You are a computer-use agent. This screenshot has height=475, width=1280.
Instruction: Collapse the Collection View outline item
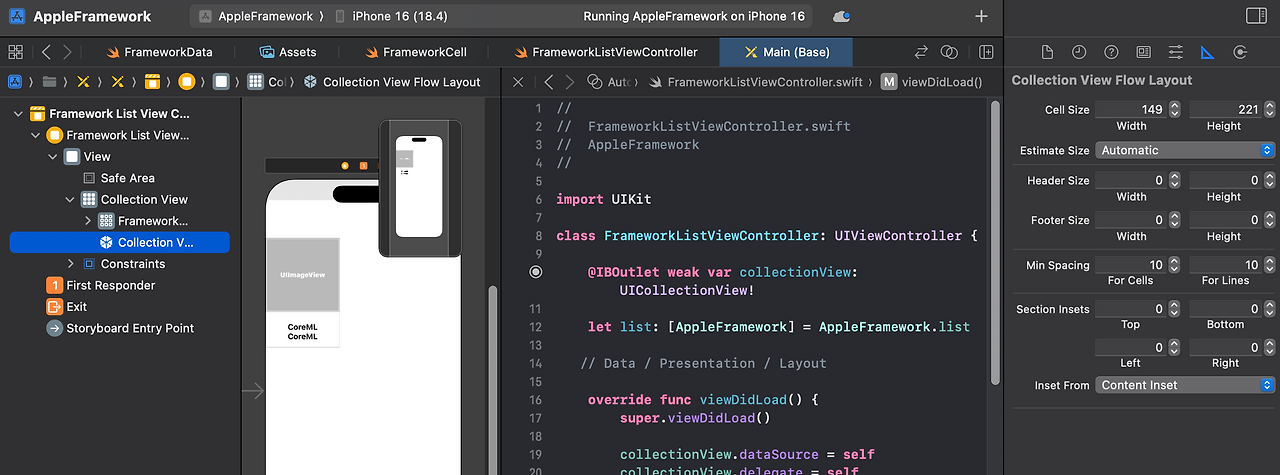pyautogui.click(x=70, y=200)
